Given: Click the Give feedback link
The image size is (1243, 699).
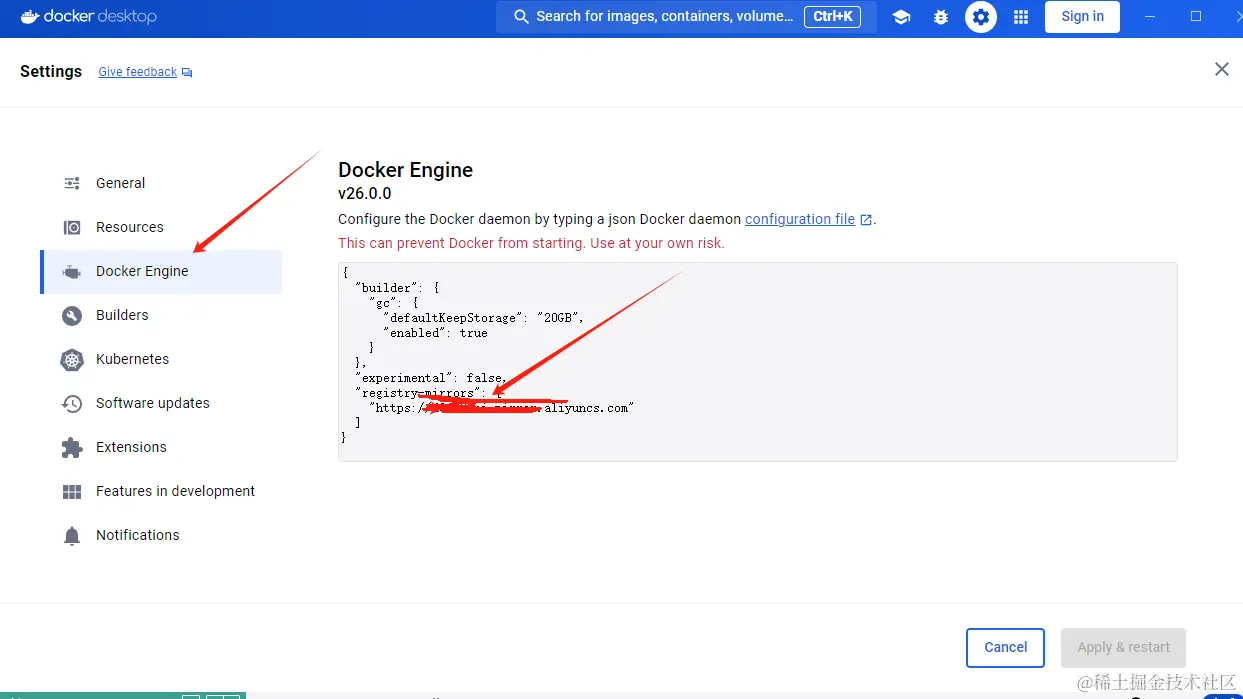Looking at the screenshot, I should click(138, 72).
